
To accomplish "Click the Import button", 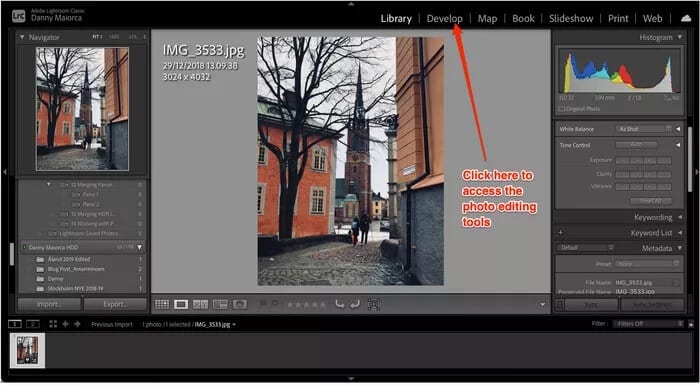I will coord(49,305).
